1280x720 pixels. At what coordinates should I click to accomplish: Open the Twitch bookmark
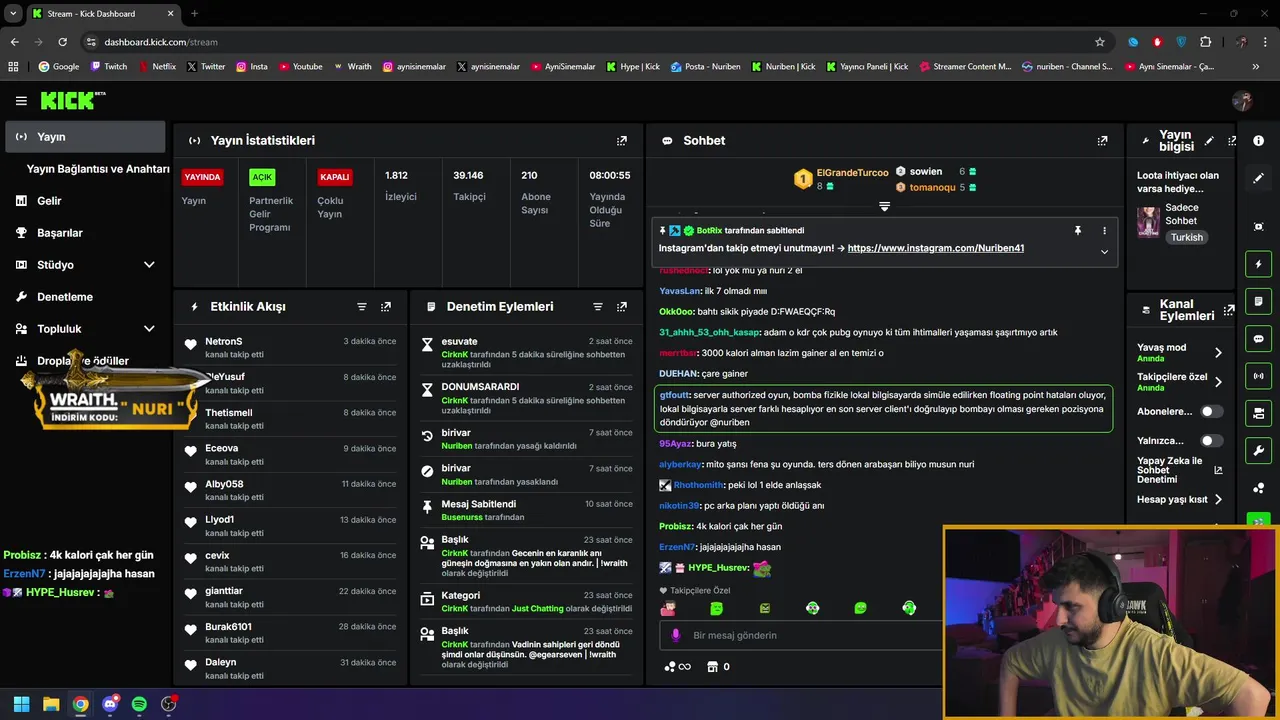109,67
